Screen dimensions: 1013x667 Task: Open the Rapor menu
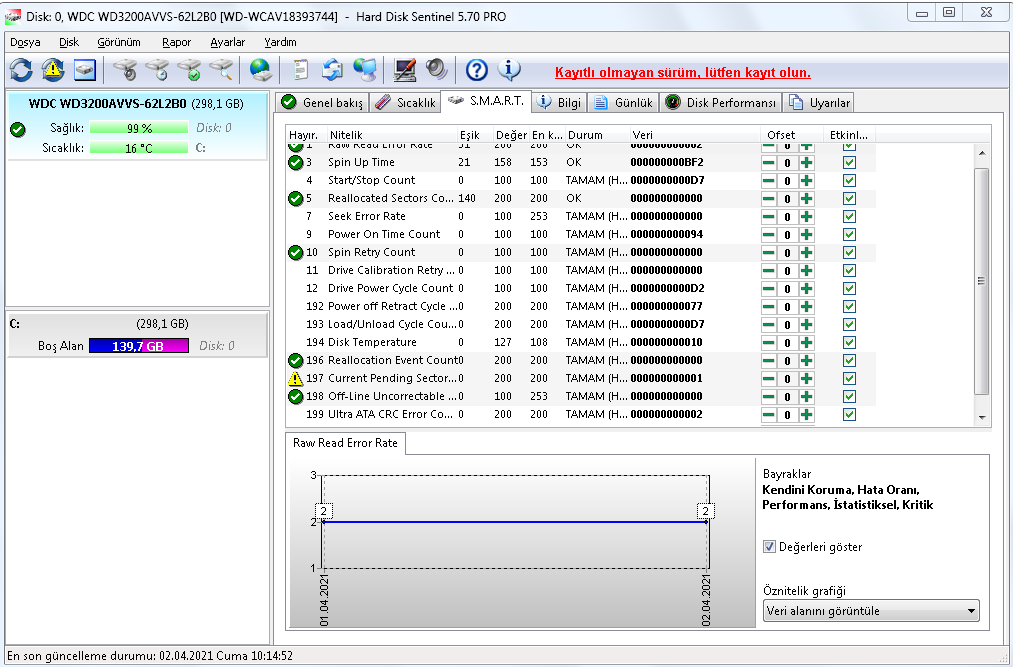click(x=176, y=42)
